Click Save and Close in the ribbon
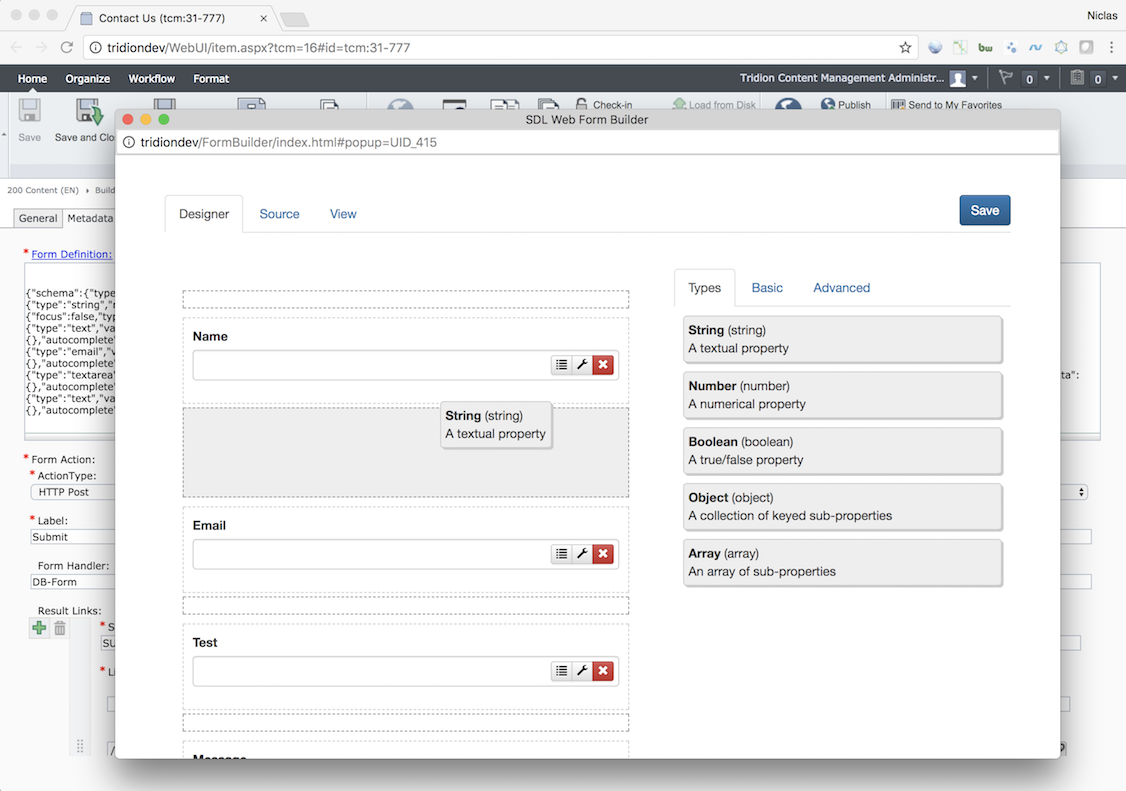Screen dimensions: 1126x791 85,121
